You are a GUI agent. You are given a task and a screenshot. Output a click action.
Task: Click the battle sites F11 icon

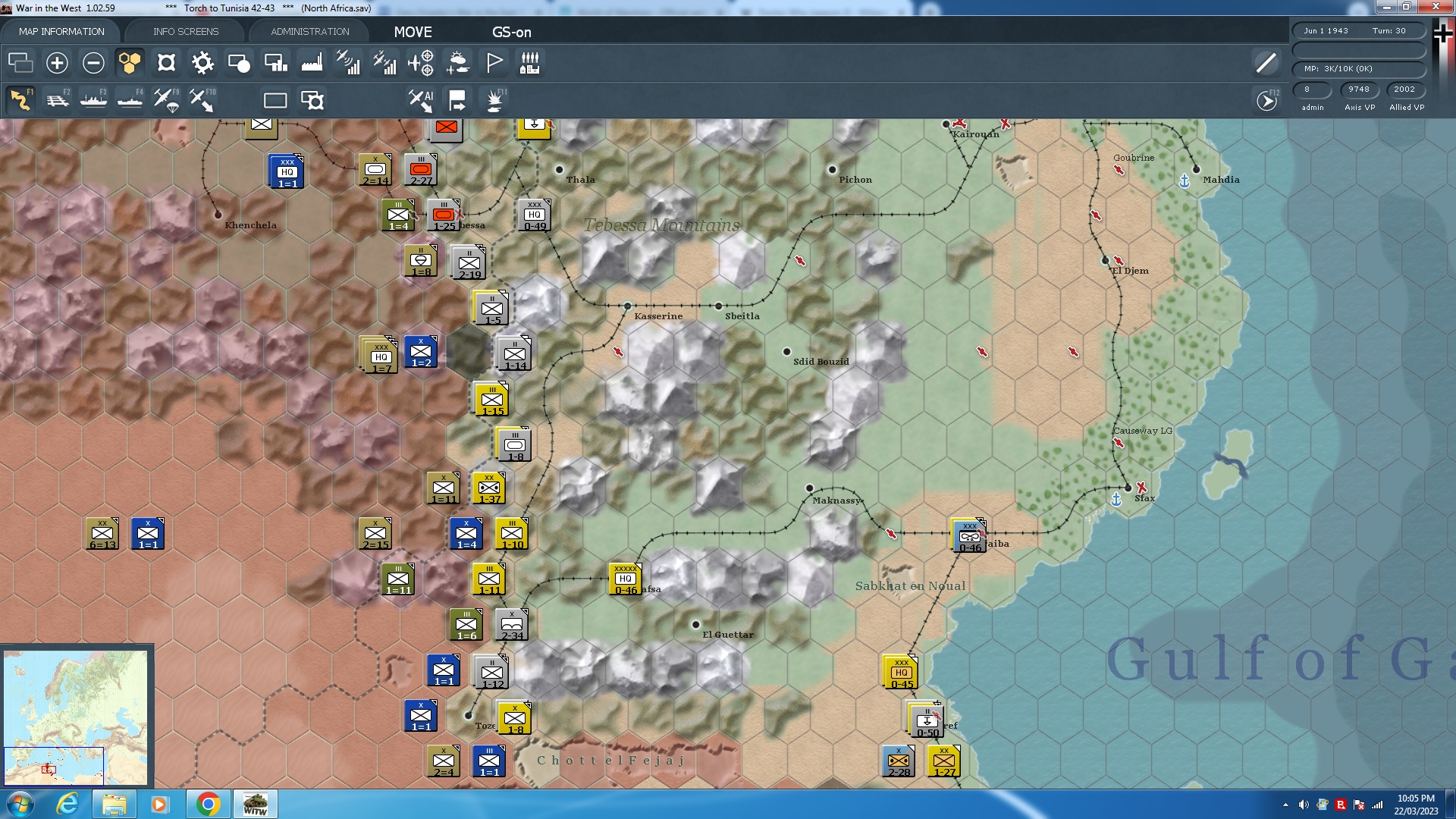click(495, 100)
